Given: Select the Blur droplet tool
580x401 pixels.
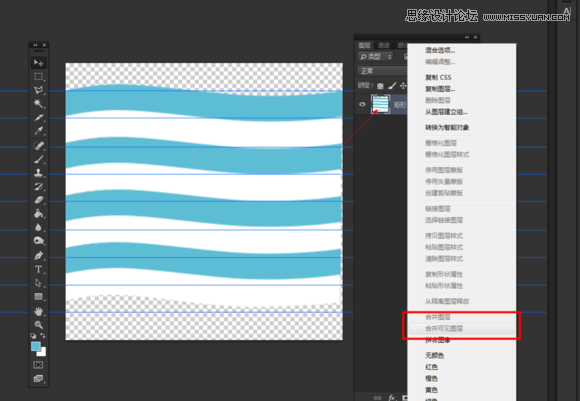Looking at the screenshot, I should click(x=38, y=228).
